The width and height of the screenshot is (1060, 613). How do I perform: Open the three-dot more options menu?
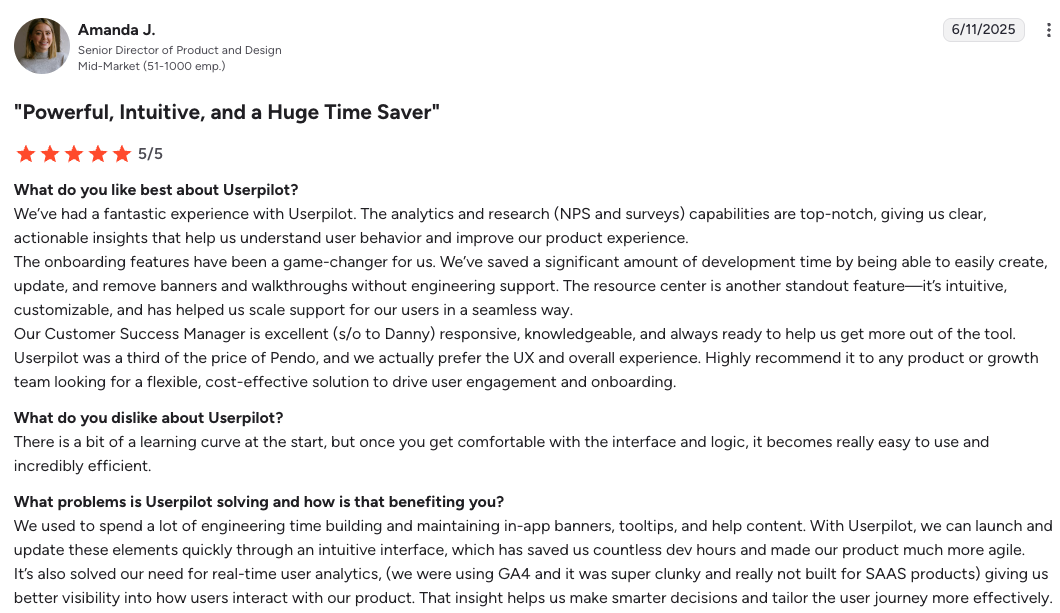pyautogui.click(x=1048, y=30)
